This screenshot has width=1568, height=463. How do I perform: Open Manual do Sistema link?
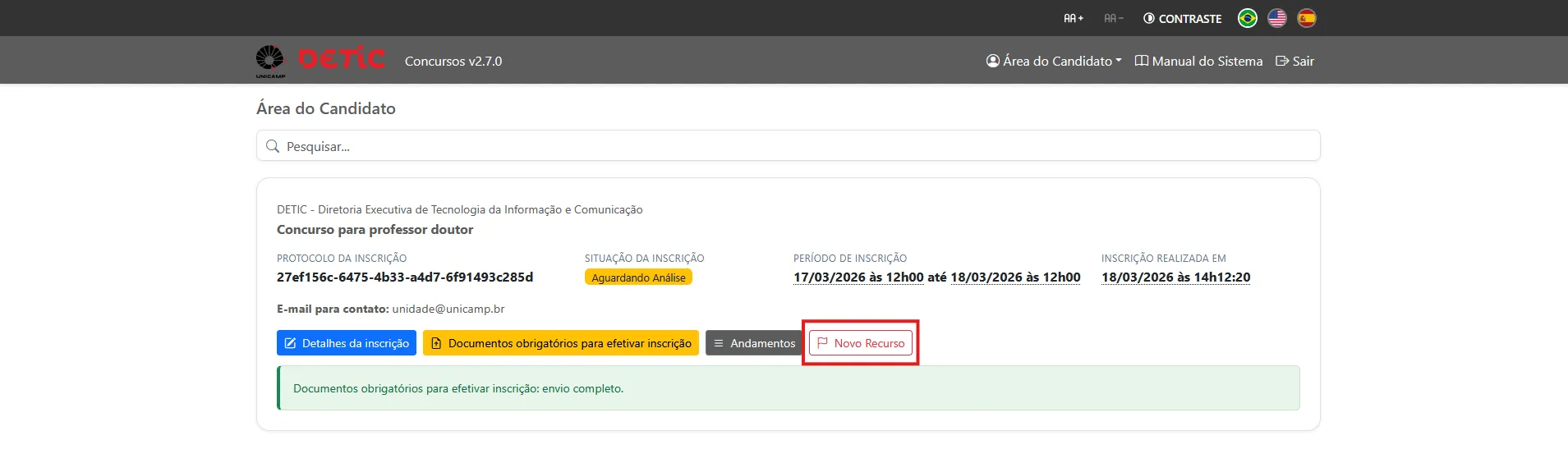[x=1198, y=61]
